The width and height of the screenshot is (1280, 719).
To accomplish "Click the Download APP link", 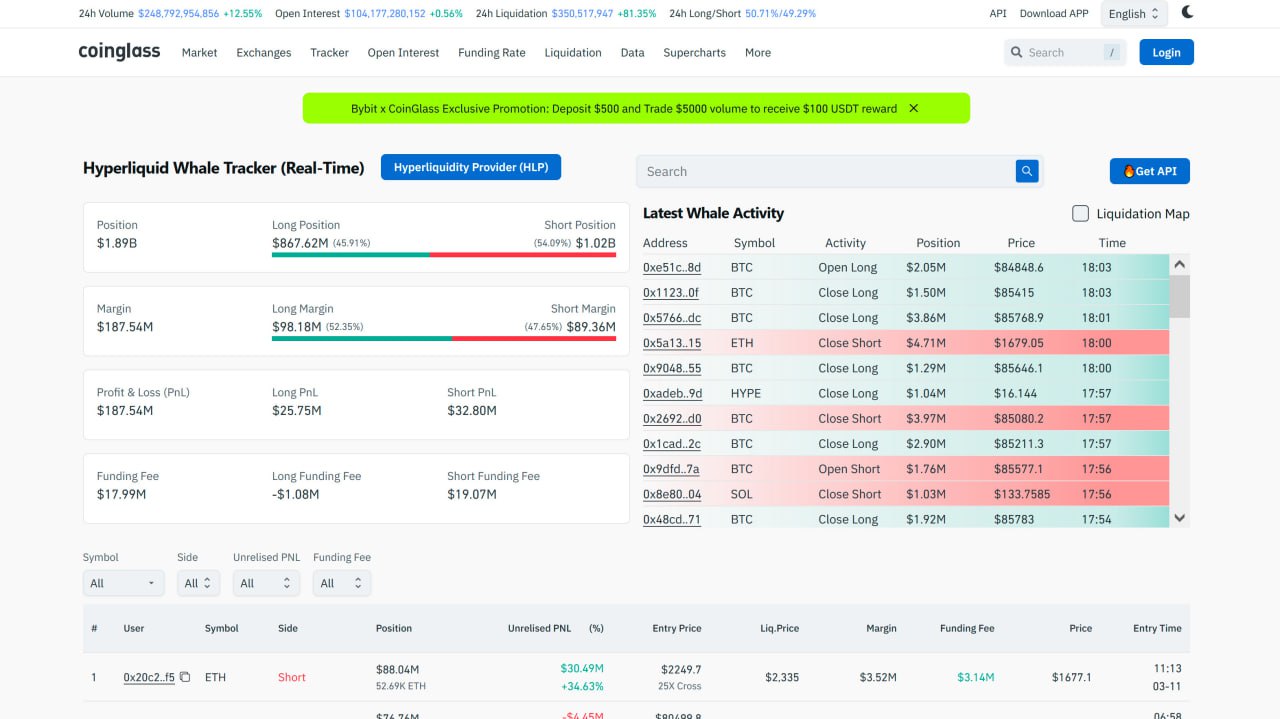I will (x=1054, y=13).
